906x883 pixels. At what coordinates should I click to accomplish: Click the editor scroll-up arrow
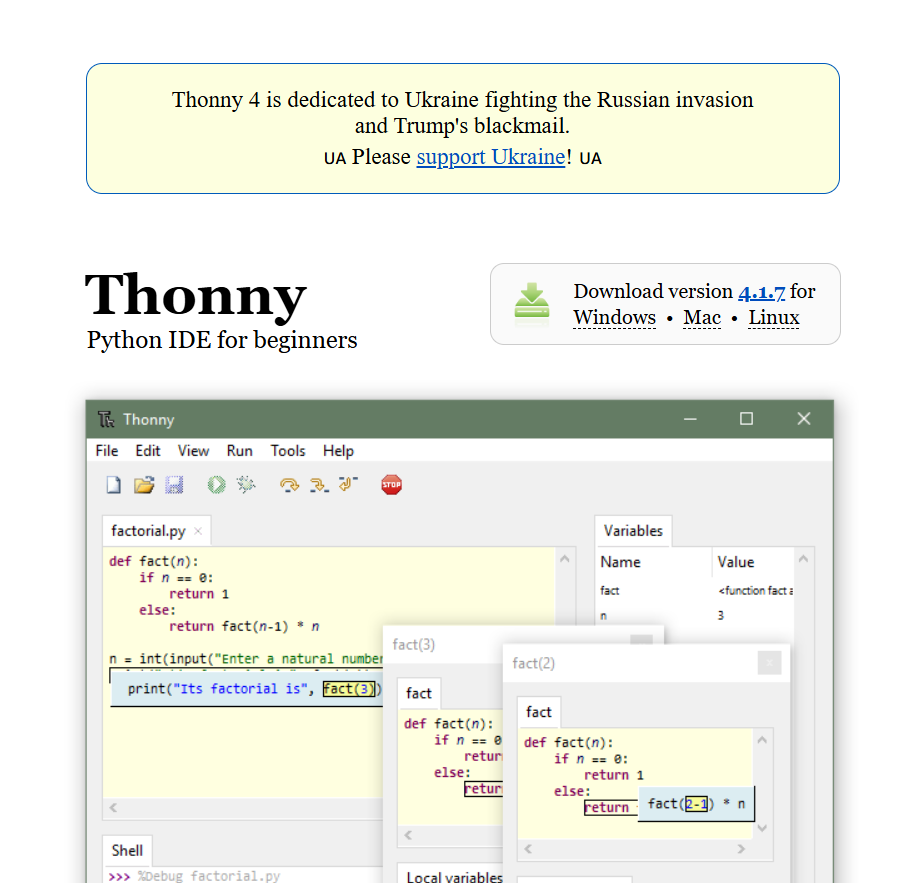coord(565,559)
